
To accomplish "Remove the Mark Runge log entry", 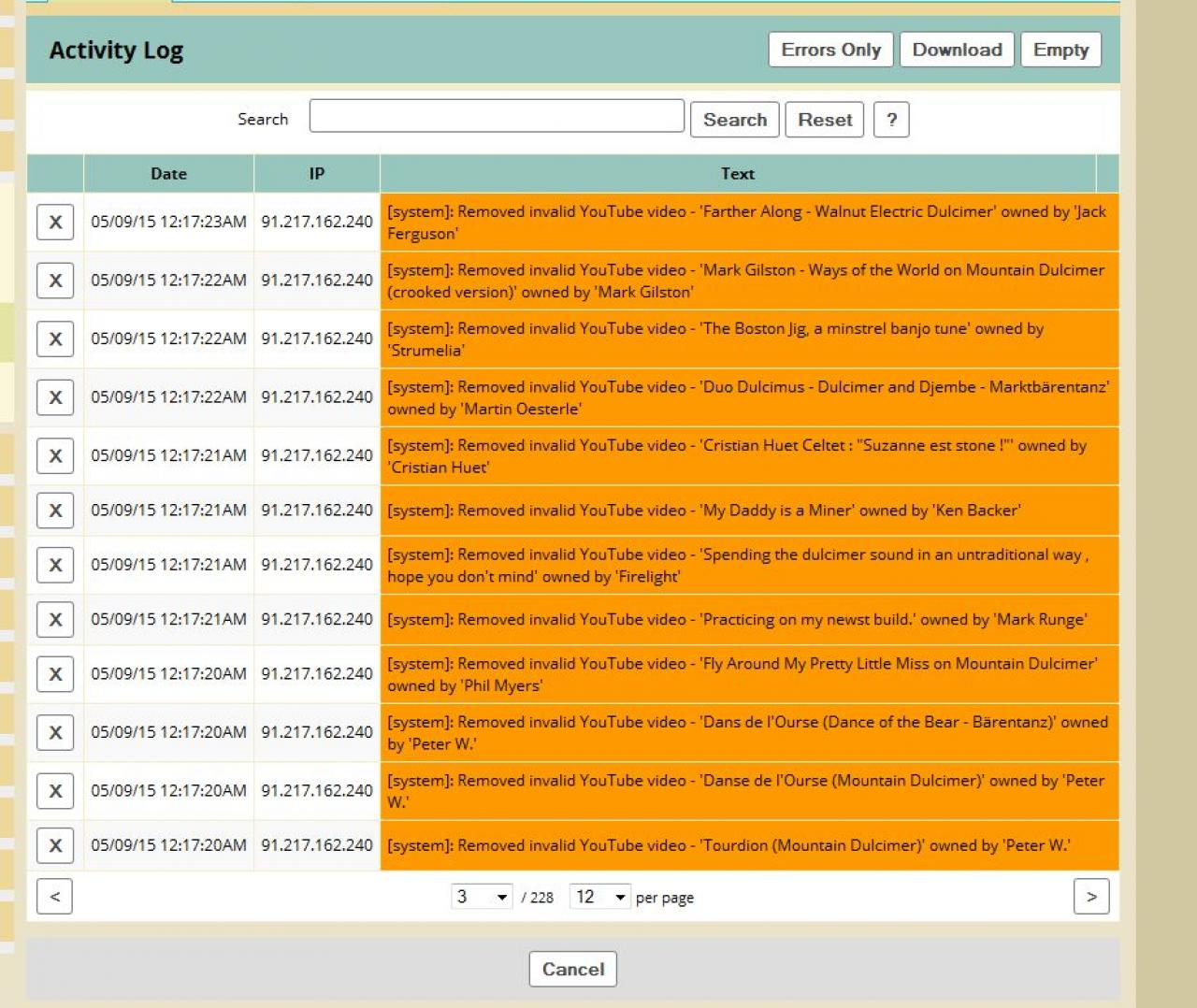I will point(55,620).
